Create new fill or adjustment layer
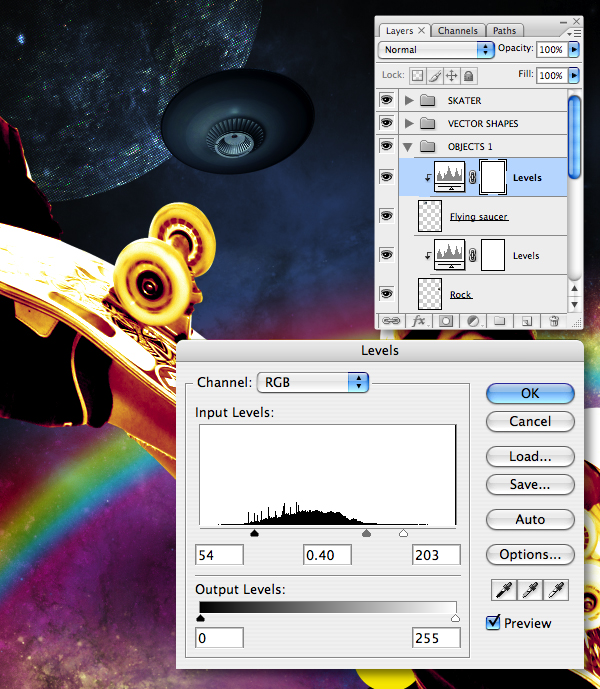This screenshot has width=600, height=689. click(x=473, y=321)
